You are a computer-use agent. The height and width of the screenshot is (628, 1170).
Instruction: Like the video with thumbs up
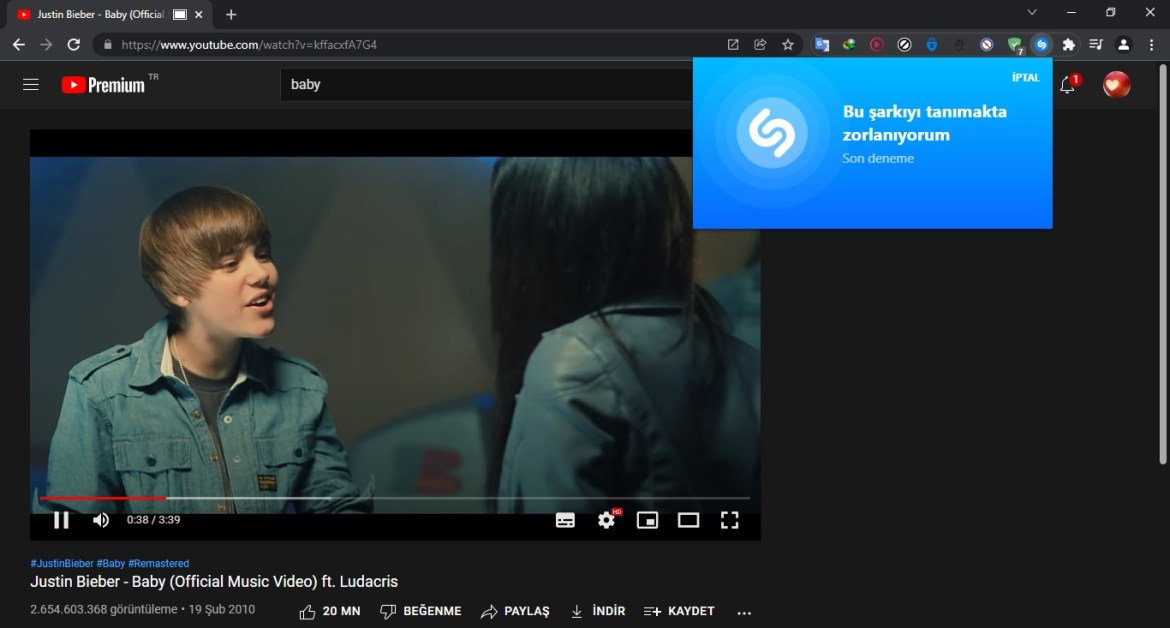coord(330,611)
